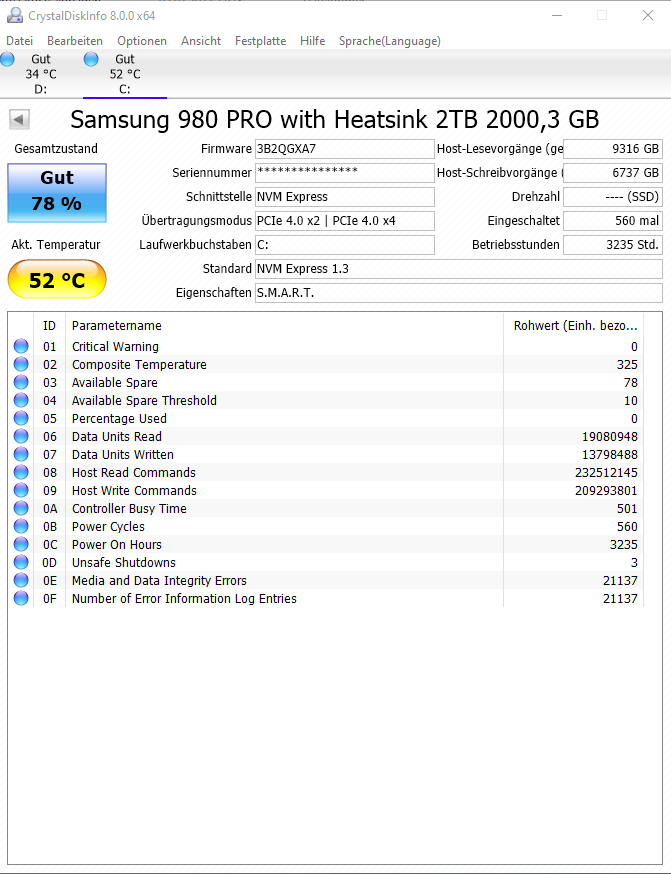Image resolution: width=671 pixels, height=874 pixels.
Task: Click the Eigenschaften field S.M.A.R.T.
Action: point(459,293)
